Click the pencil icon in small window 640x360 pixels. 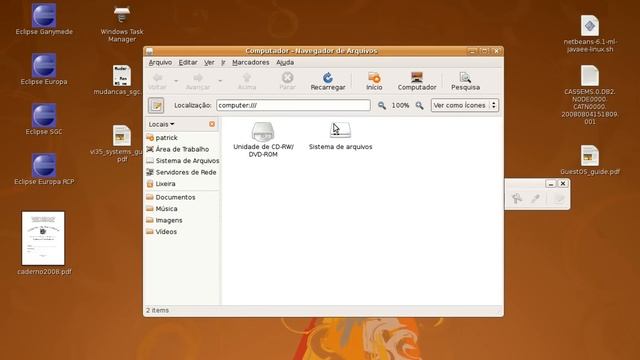(535, 198)
